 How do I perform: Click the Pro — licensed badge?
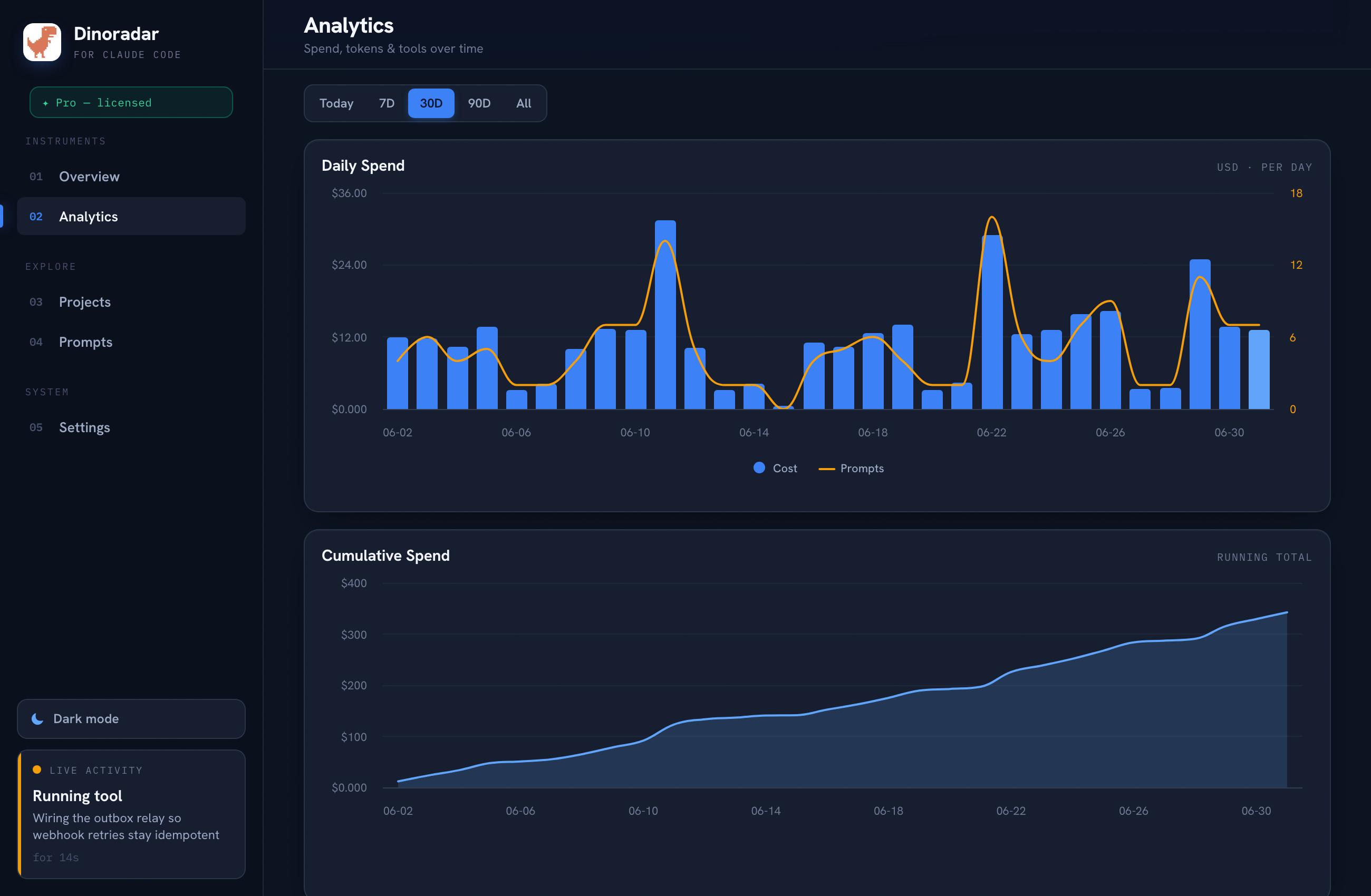pos(131,102)
